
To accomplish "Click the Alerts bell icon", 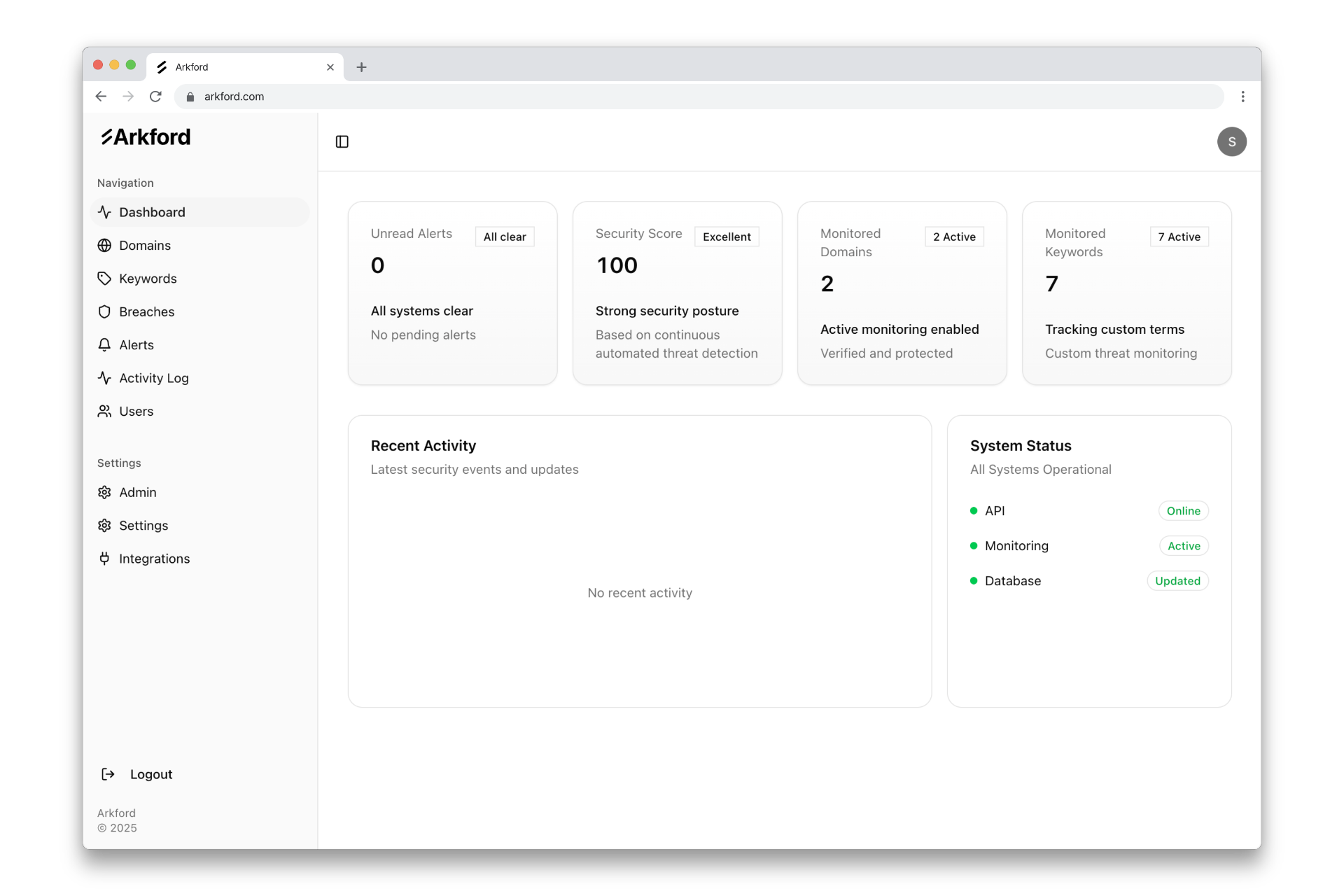I will pyautogui.click(x=104, y=344).
